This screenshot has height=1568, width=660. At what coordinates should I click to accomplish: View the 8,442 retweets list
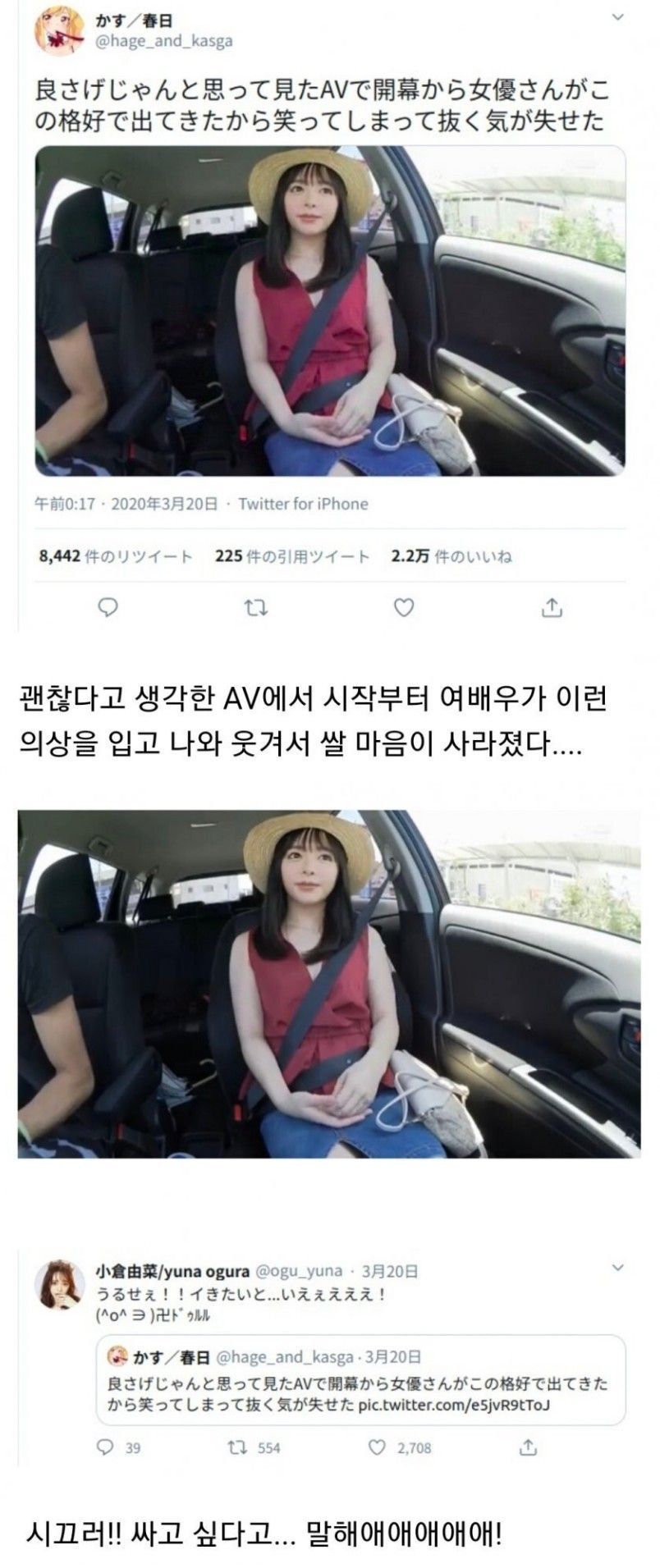(x=116, y=556)
